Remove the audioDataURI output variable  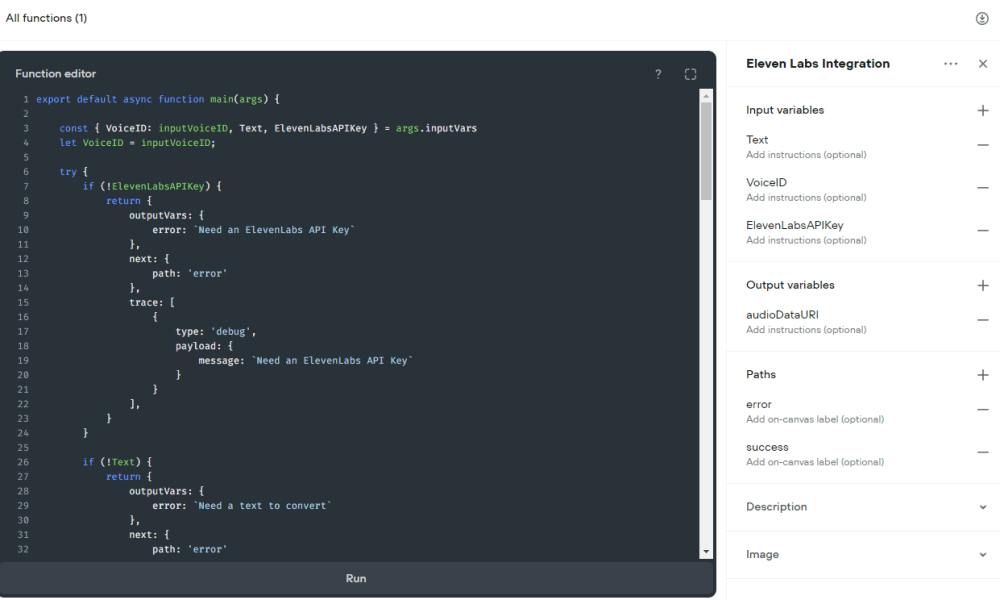pos(983,320)
